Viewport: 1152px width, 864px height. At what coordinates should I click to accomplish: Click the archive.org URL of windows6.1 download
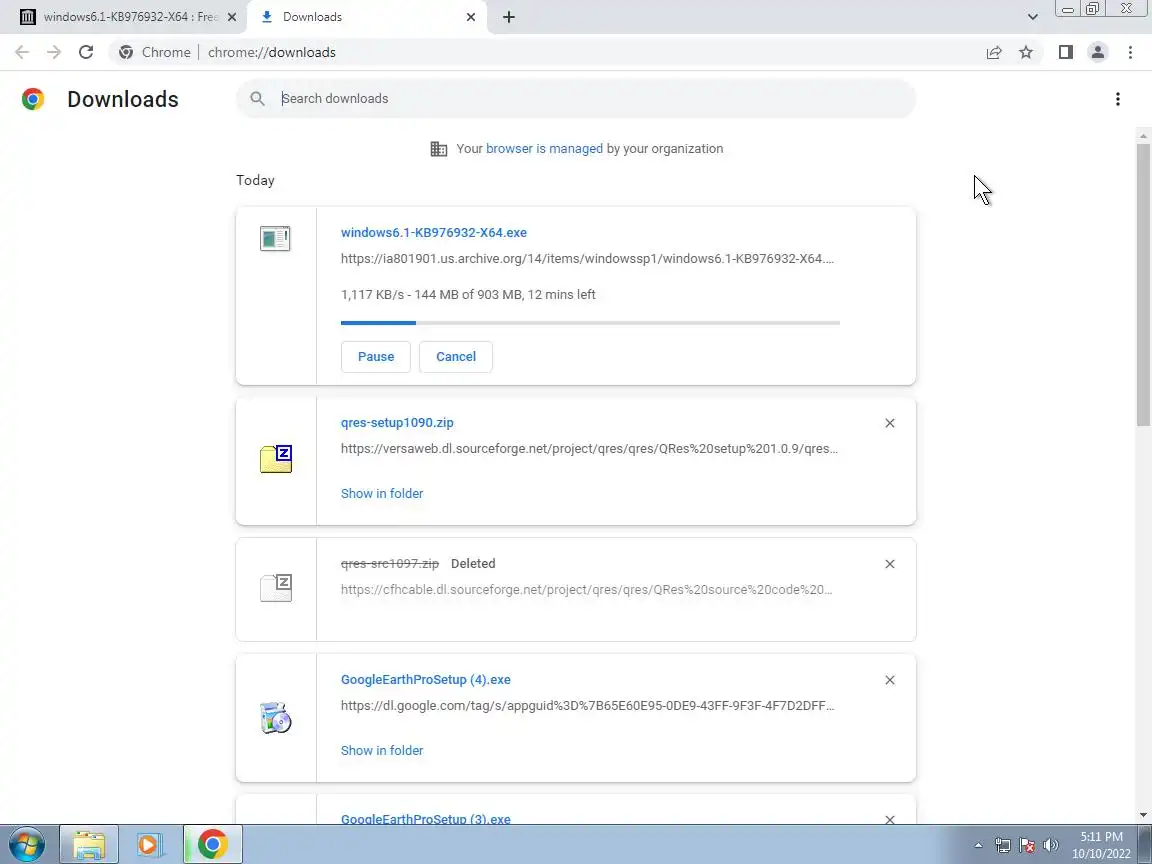pos(587,259)
